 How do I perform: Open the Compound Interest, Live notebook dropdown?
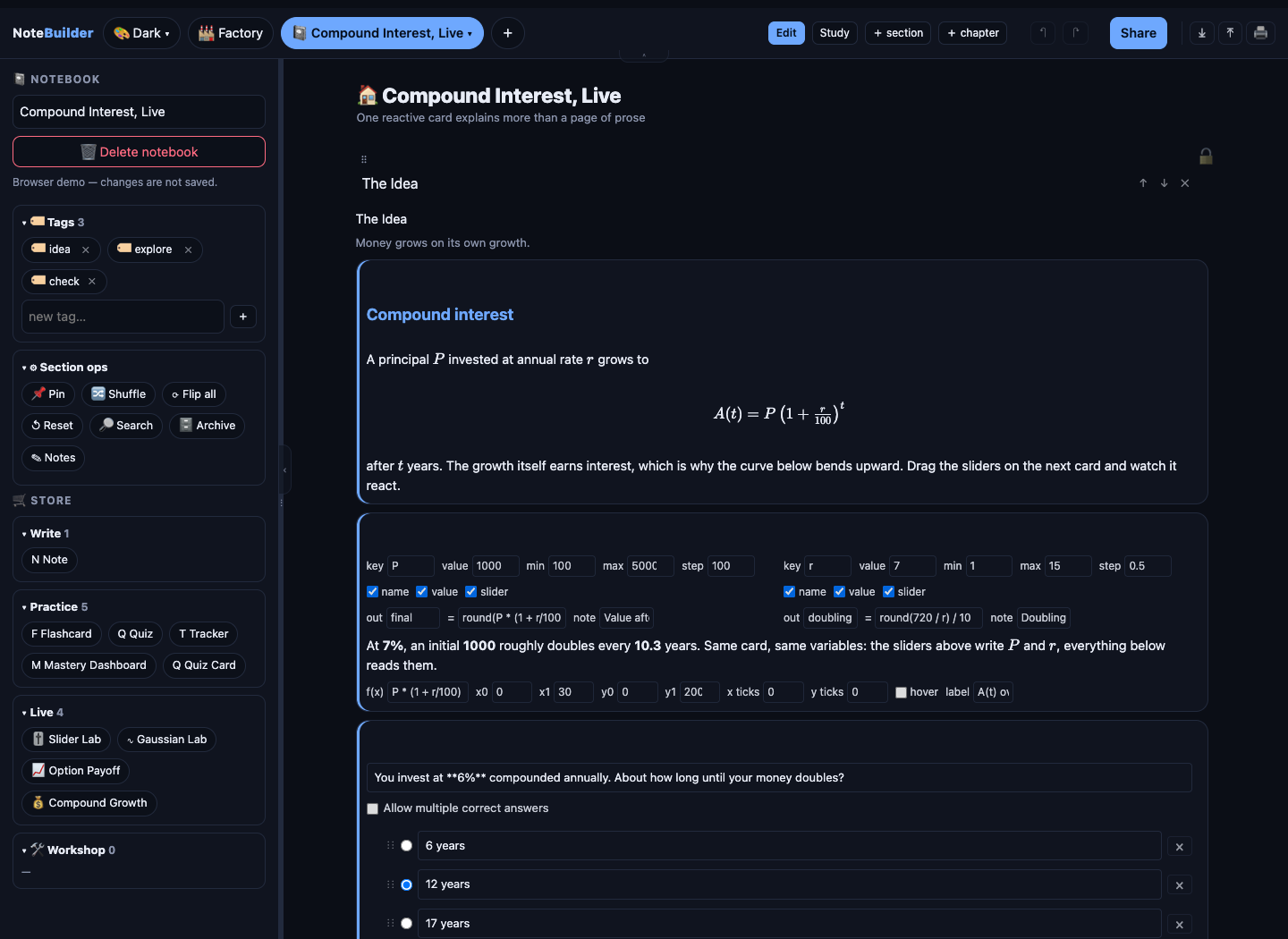pos(382,33)
